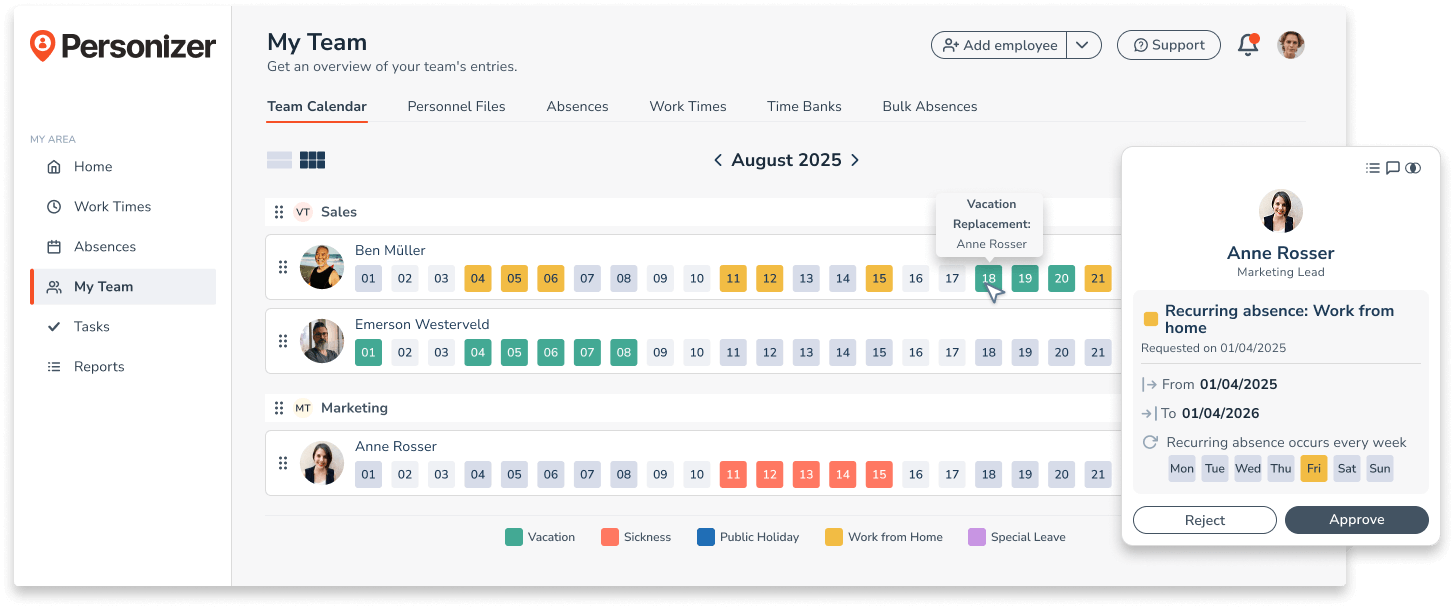Switch to the Absences tab

[x=577, y=106]
